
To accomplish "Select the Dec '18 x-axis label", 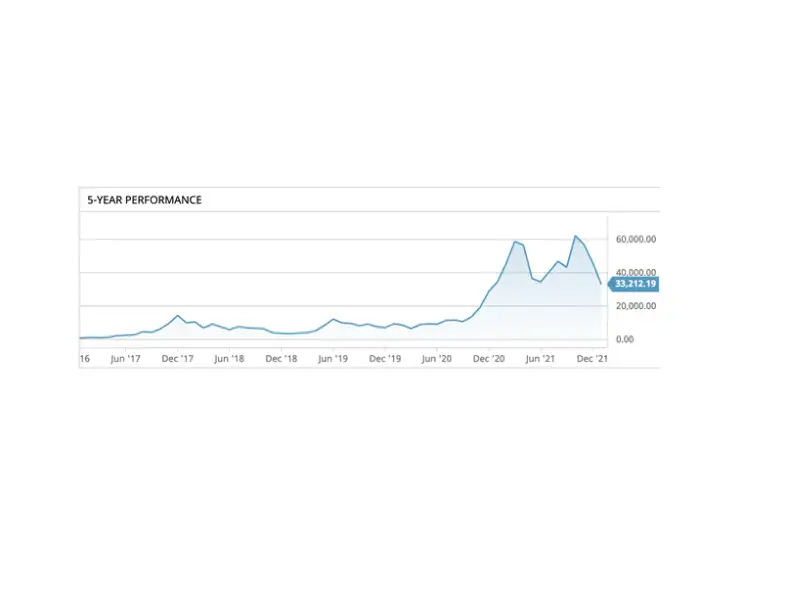I will [x=282, y=358].
